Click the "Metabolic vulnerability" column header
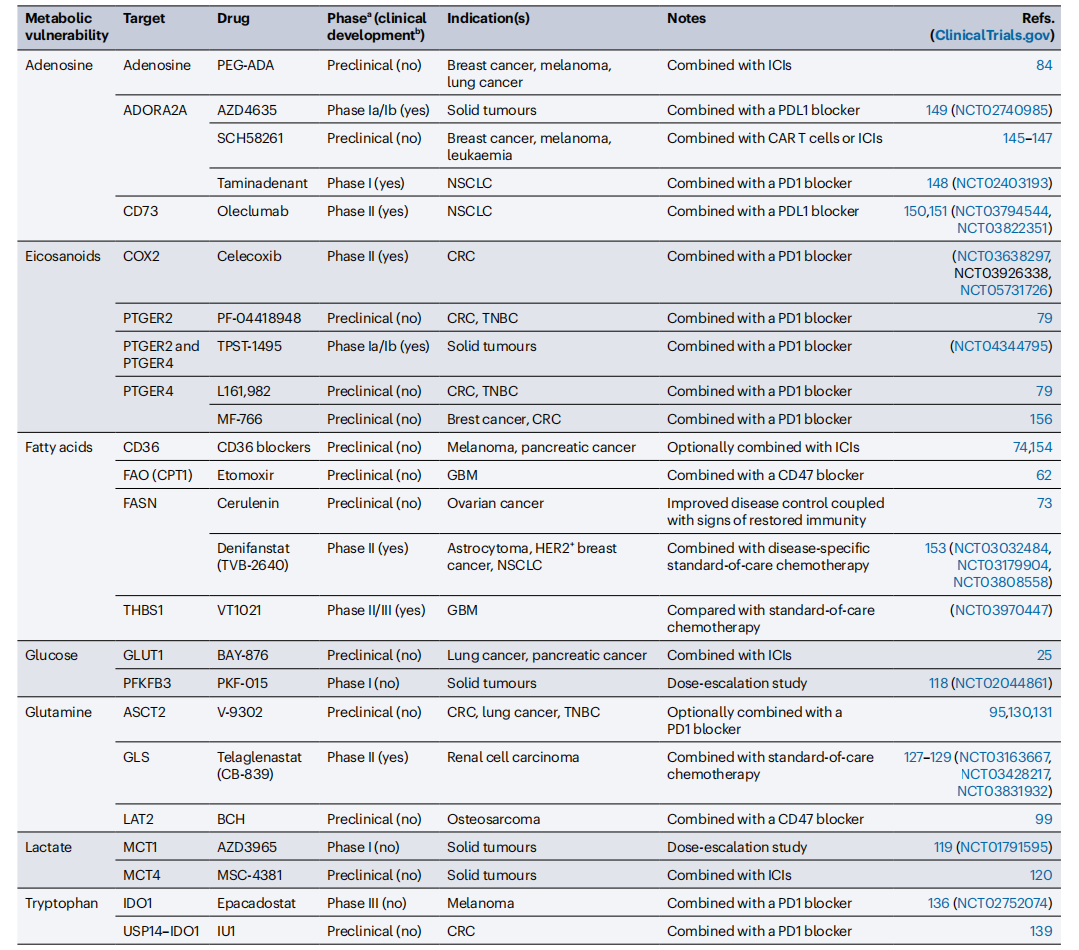Viewport: 1079px width, 950px height. (x=66, y=26)
